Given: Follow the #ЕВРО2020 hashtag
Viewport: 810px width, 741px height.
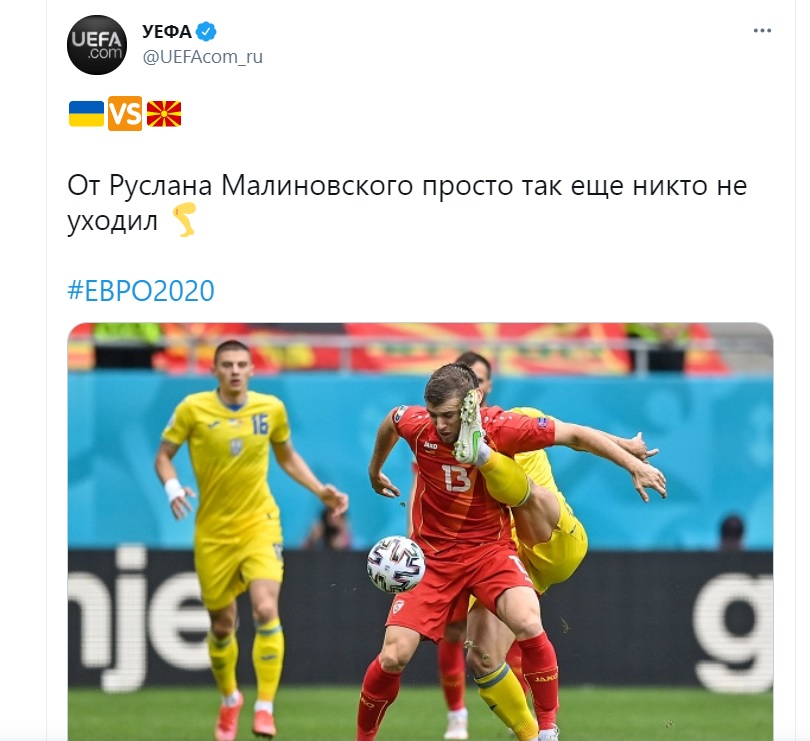Looking at the screenshot, I should [x=141, y=290].
